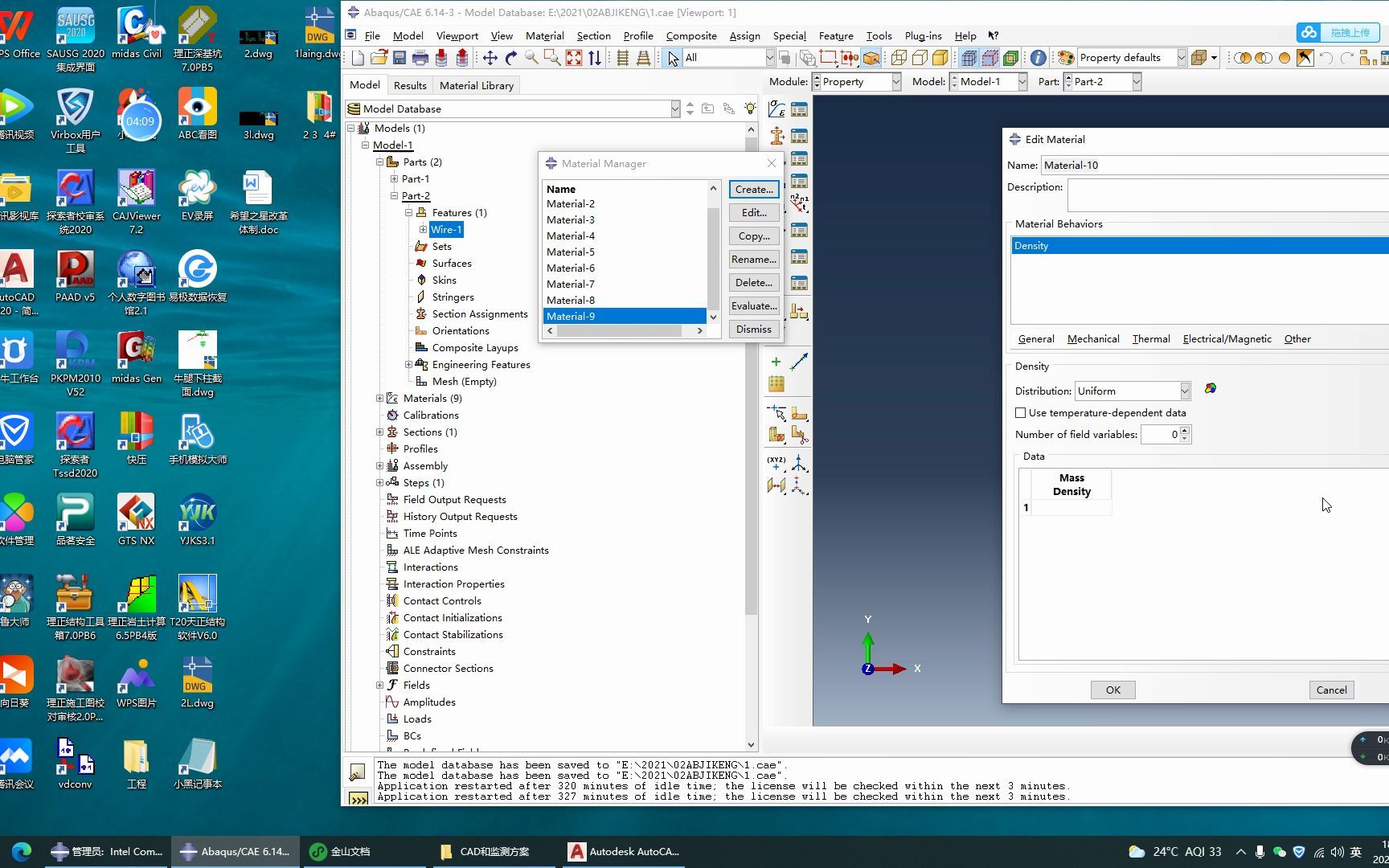Click the light bulb icon in model tree

point(749,108)
